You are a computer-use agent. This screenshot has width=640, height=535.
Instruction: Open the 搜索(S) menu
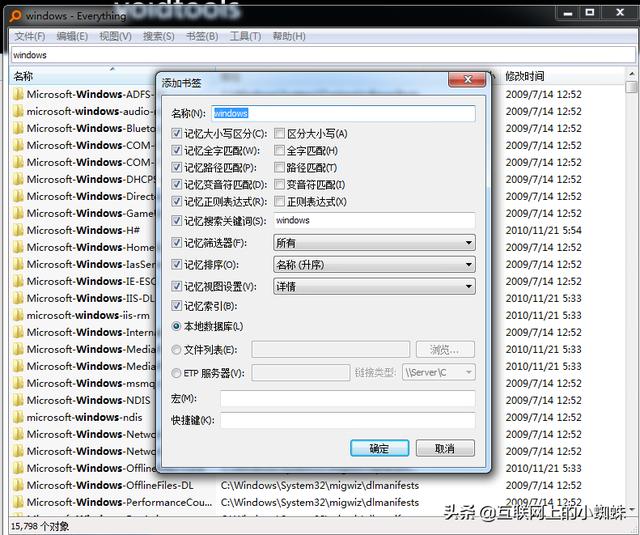158,37
